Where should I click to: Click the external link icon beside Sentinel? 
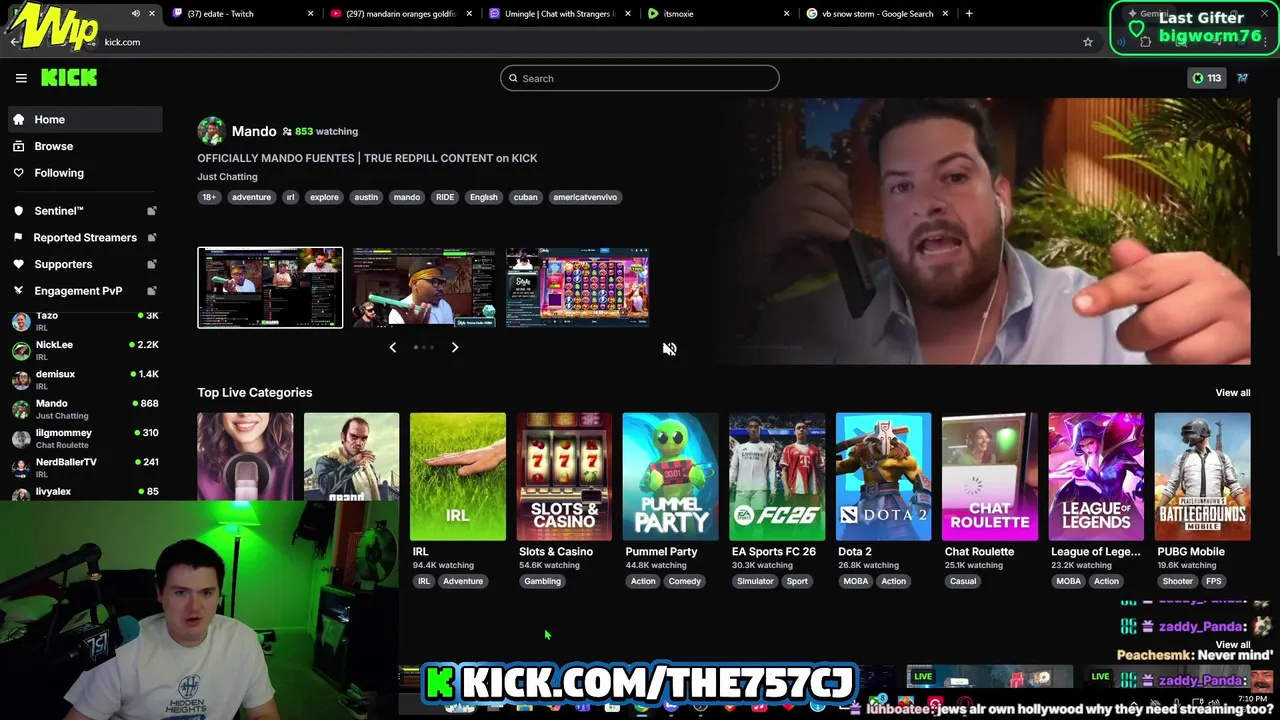(x=152, y=211)
